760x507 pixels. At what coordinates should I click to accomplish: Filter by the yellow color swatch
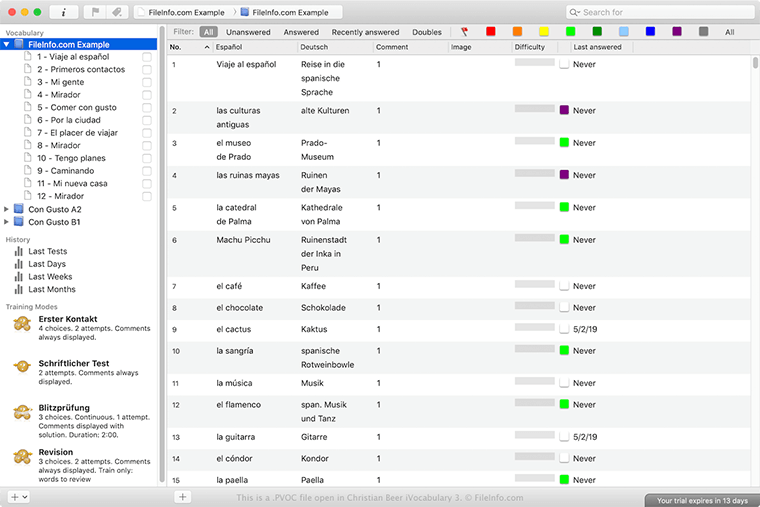point(543,32)
